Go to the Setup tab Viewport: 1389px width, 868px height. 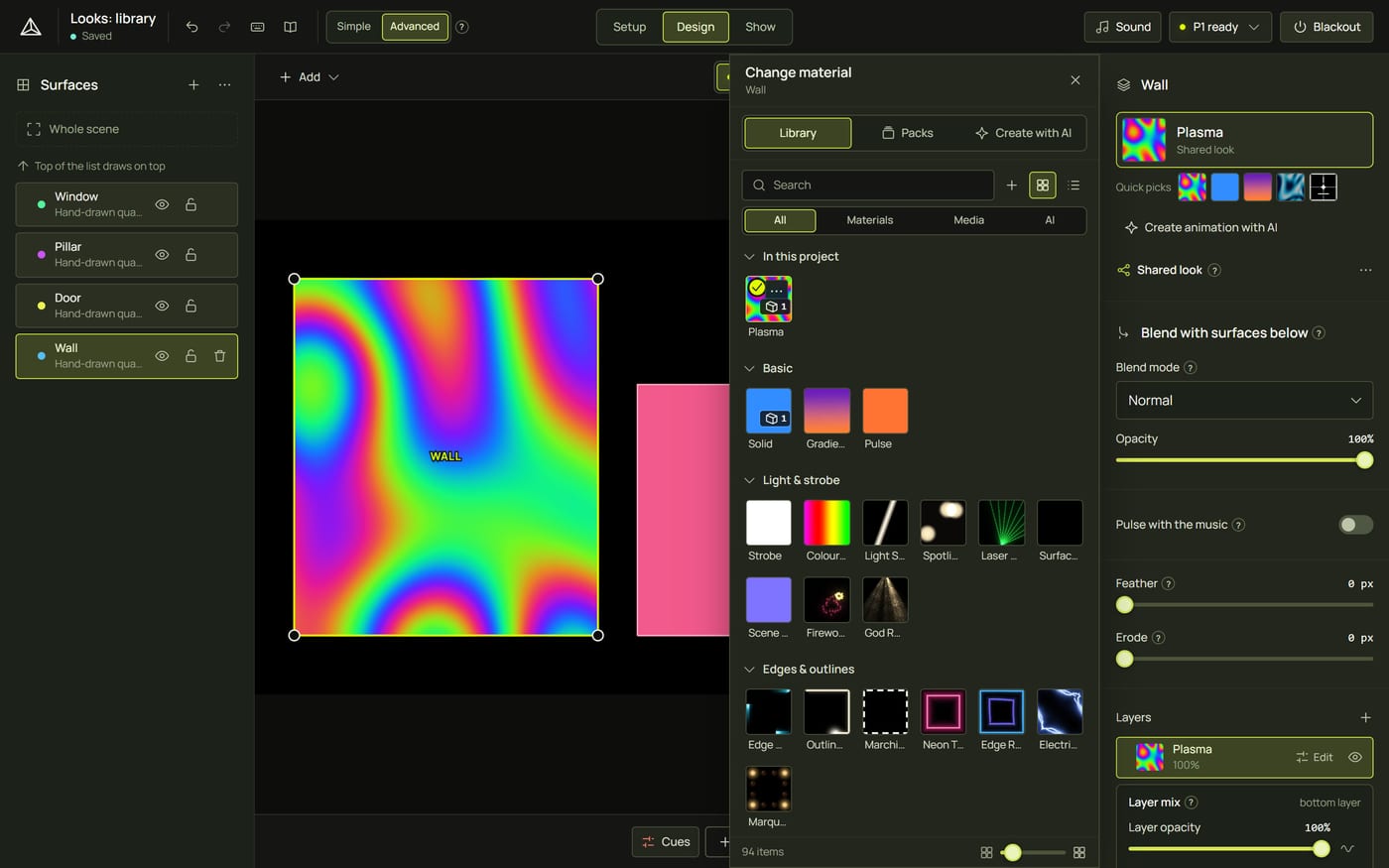(x=629, y=27)
